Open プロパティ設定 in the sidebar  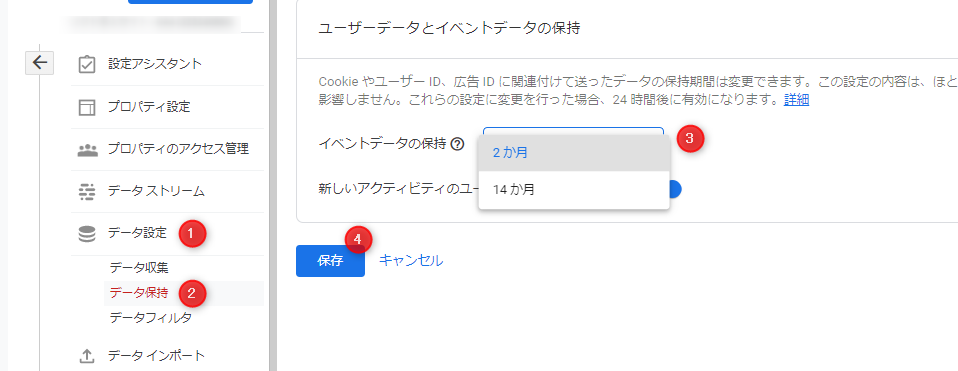[149, 108]
